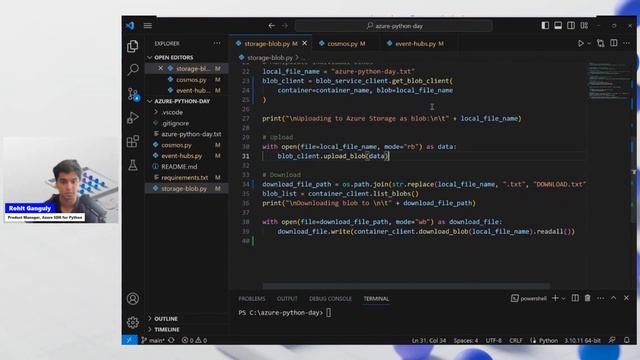
Task: Open the Explorer view in activity bar
Action: click(133, 46)
